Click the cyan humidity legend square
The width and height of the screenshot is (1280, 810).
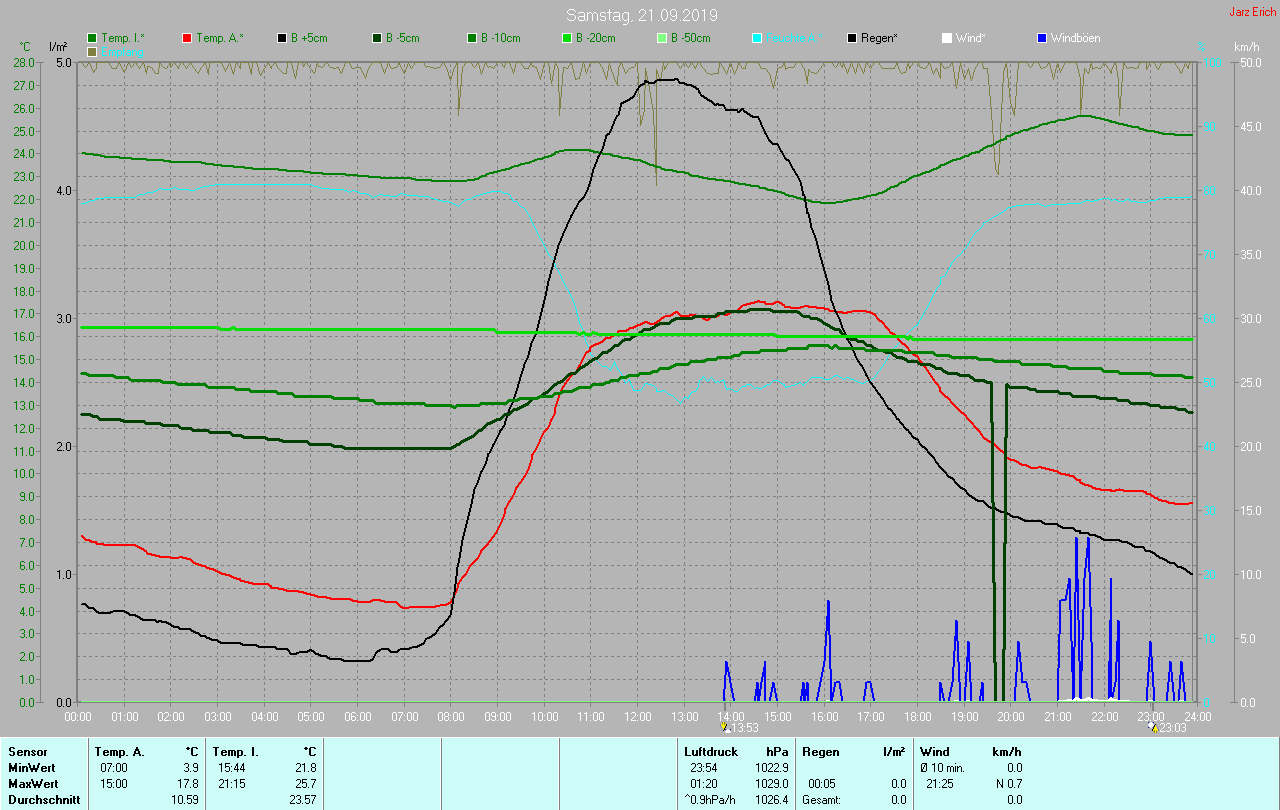pyautogui.click(x=757, y=38)
